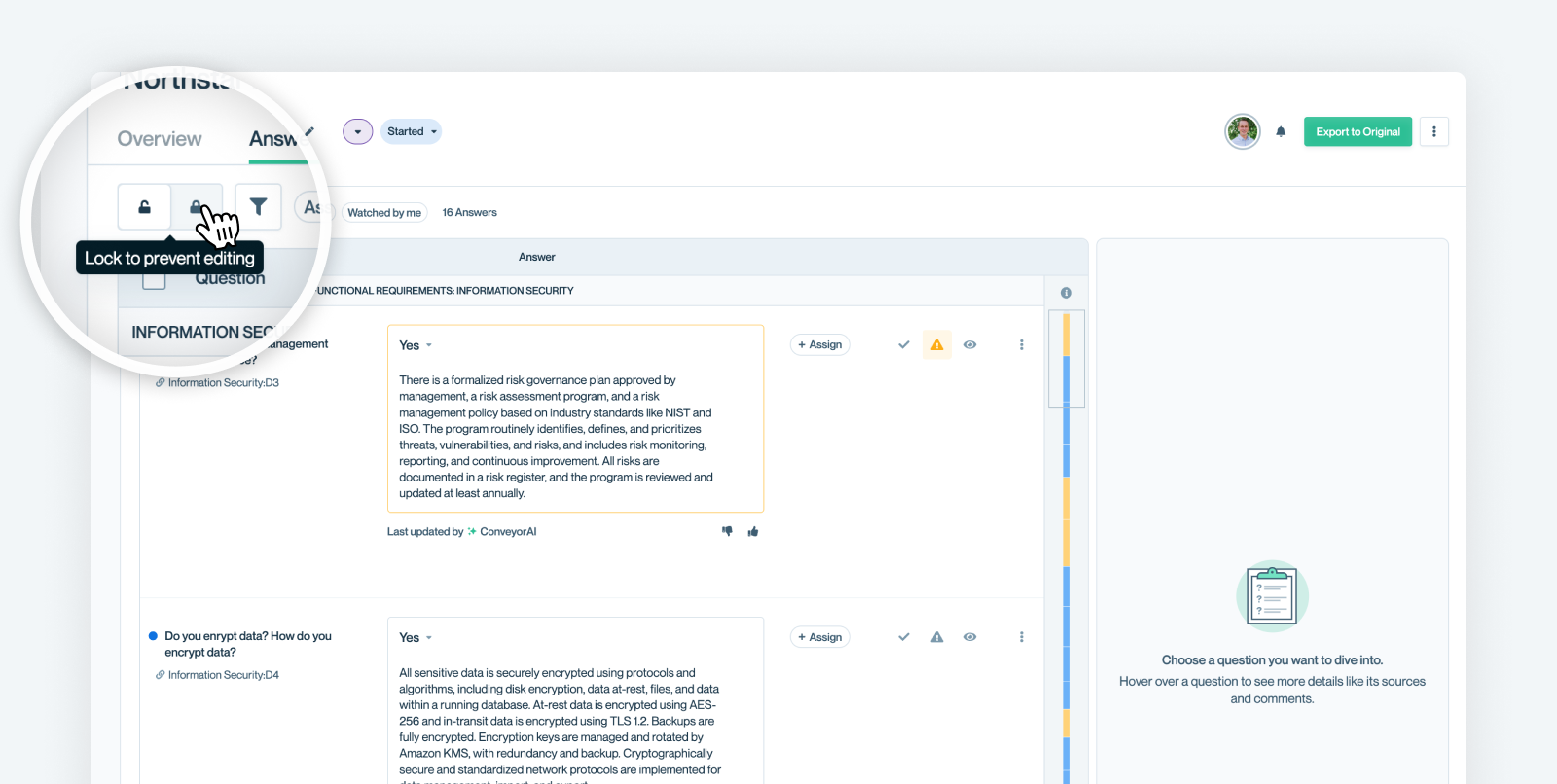
Task: Click the encryption answer text box
Action: [575, 700]
